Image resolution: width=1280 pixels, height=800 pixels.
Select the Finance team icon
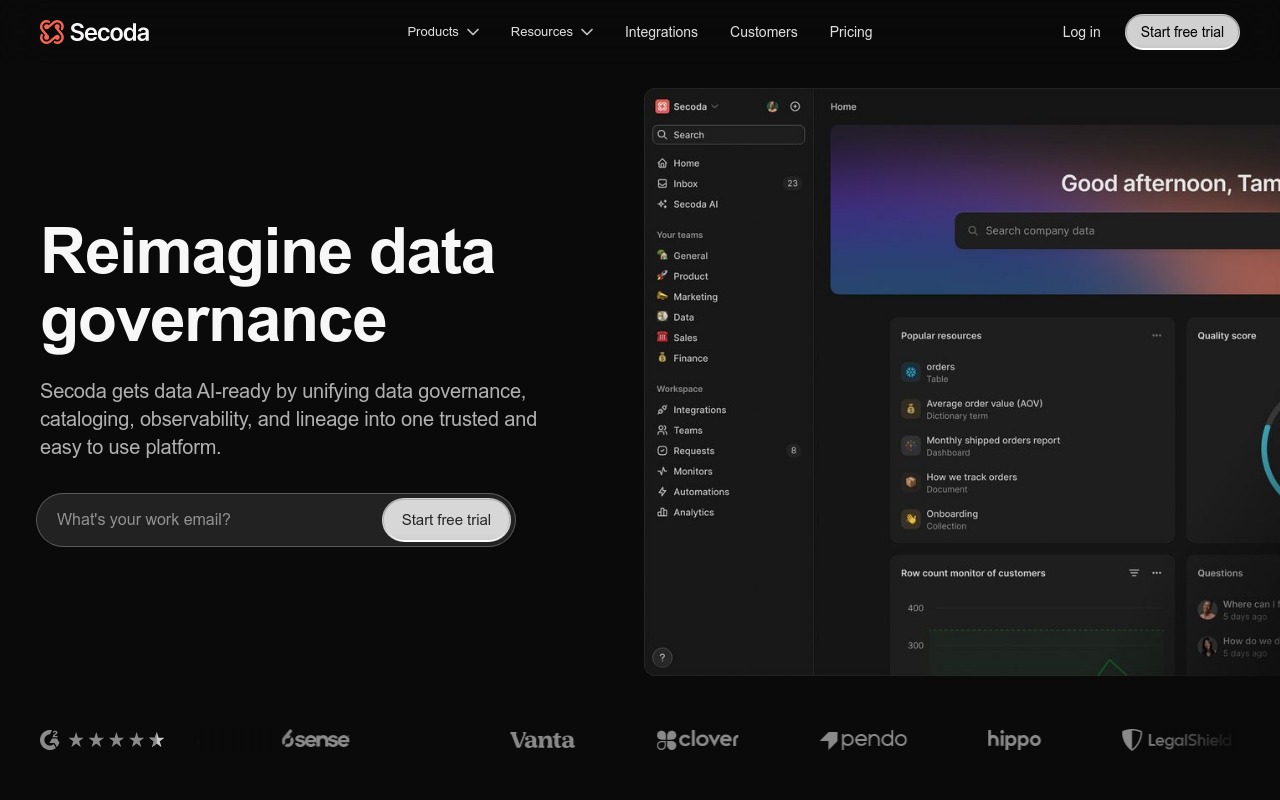662,358
